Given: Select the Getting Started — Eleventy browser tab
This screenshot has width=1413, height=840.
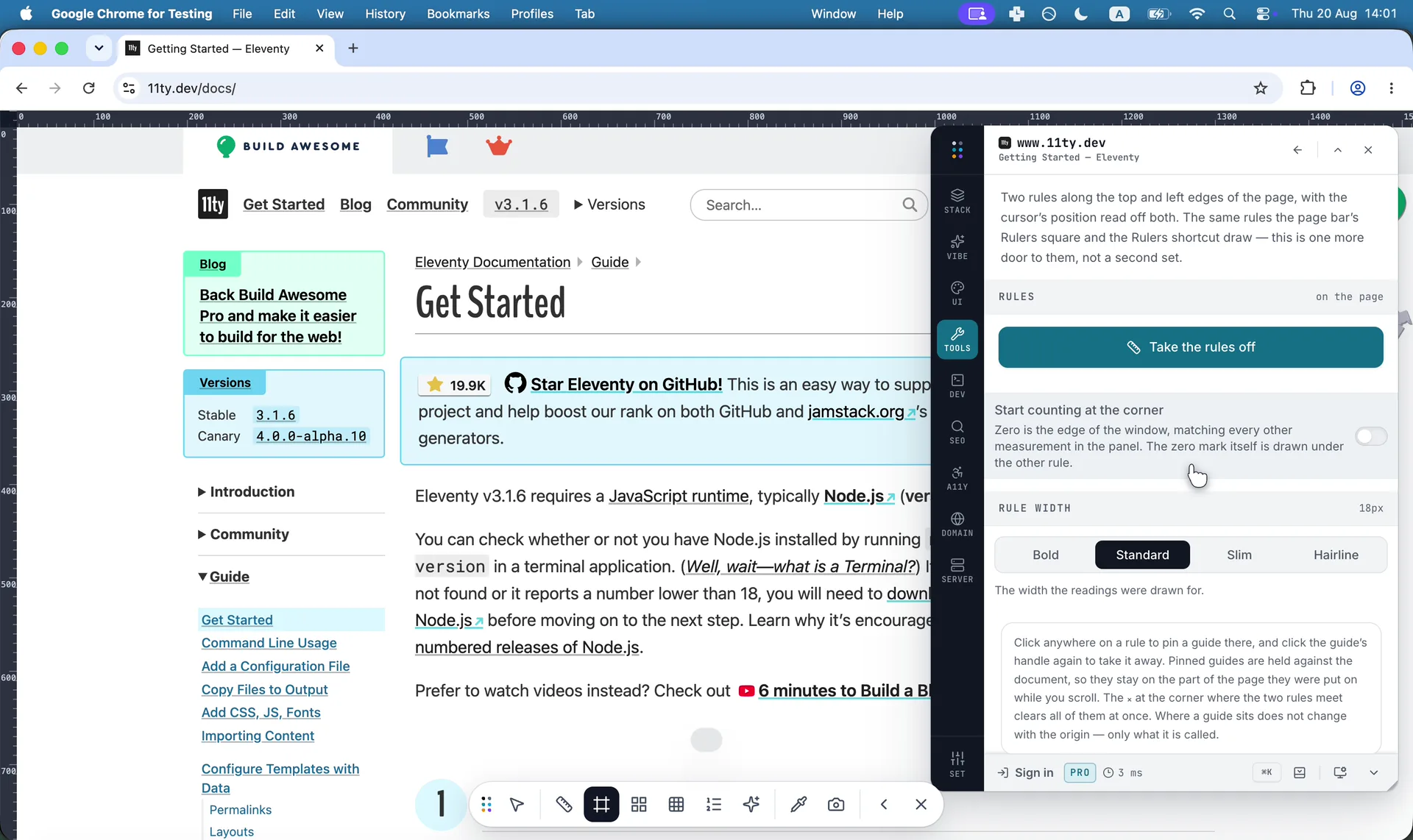Looking at the screenshot, I should coord(226,49).
